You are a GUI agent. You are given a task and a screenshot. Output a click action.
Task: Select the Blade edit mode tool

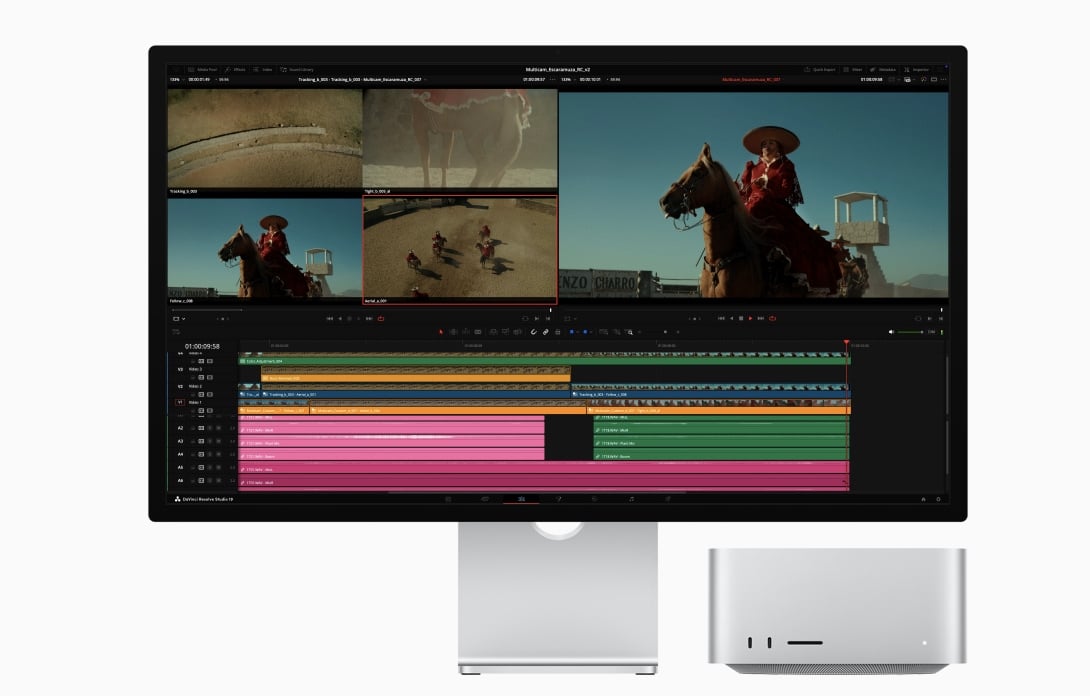coord(477,332)
